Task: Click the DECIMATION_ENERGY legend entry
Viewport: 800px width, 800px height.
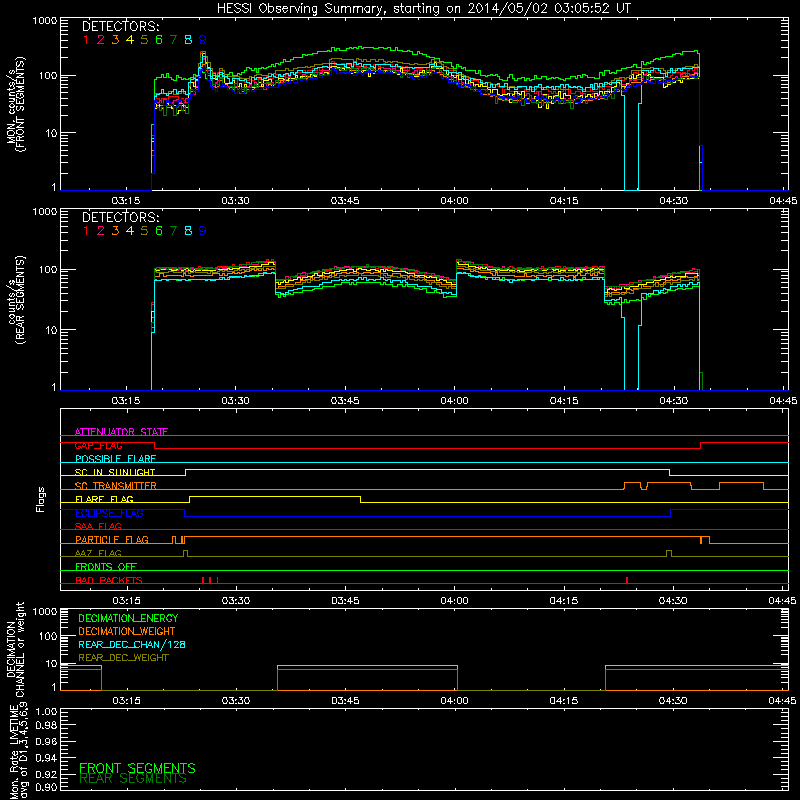Action: [128, 618]
